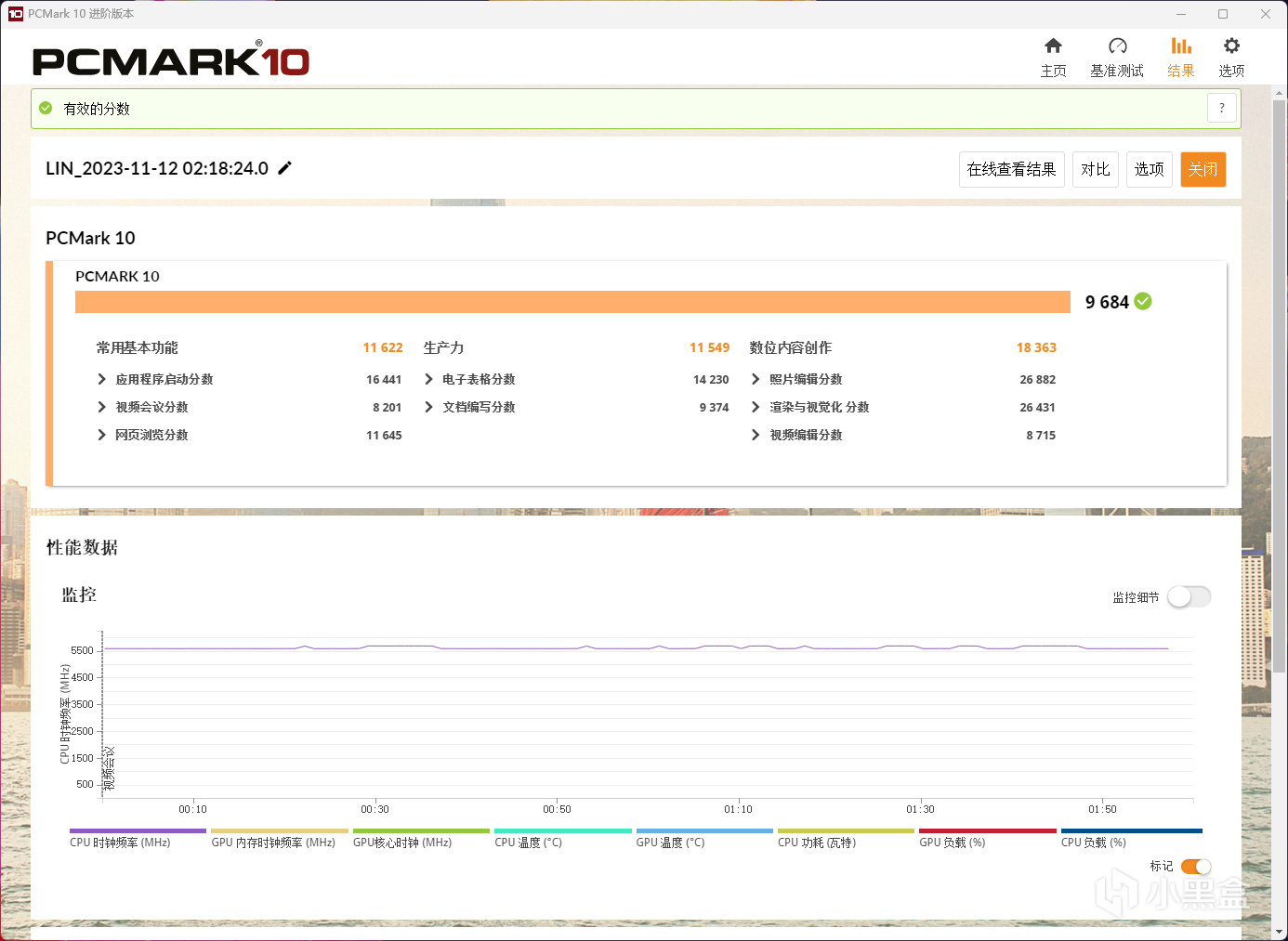This screenshot has height=941, width=1288.
Task: Select GPU核心时钟 (MHz) legend item
Action: coord(421,839)
